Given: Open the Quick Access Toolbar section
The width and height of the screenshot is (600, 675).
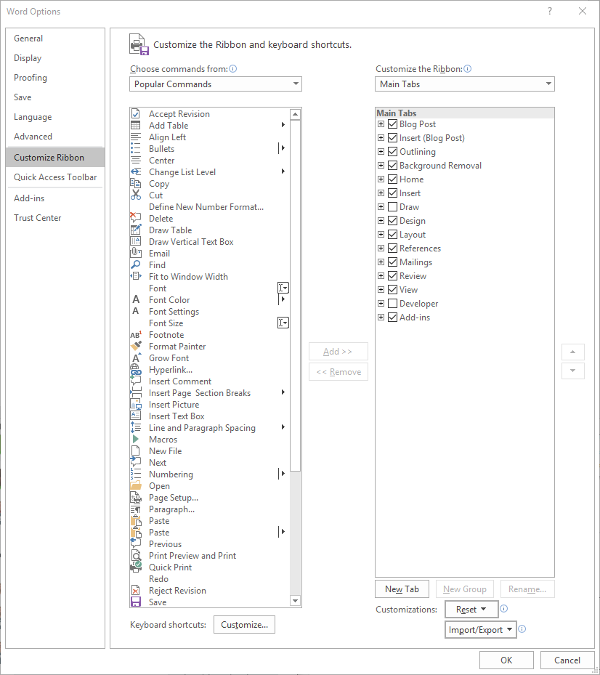Looking at the screenshot, I should [55, 177].
